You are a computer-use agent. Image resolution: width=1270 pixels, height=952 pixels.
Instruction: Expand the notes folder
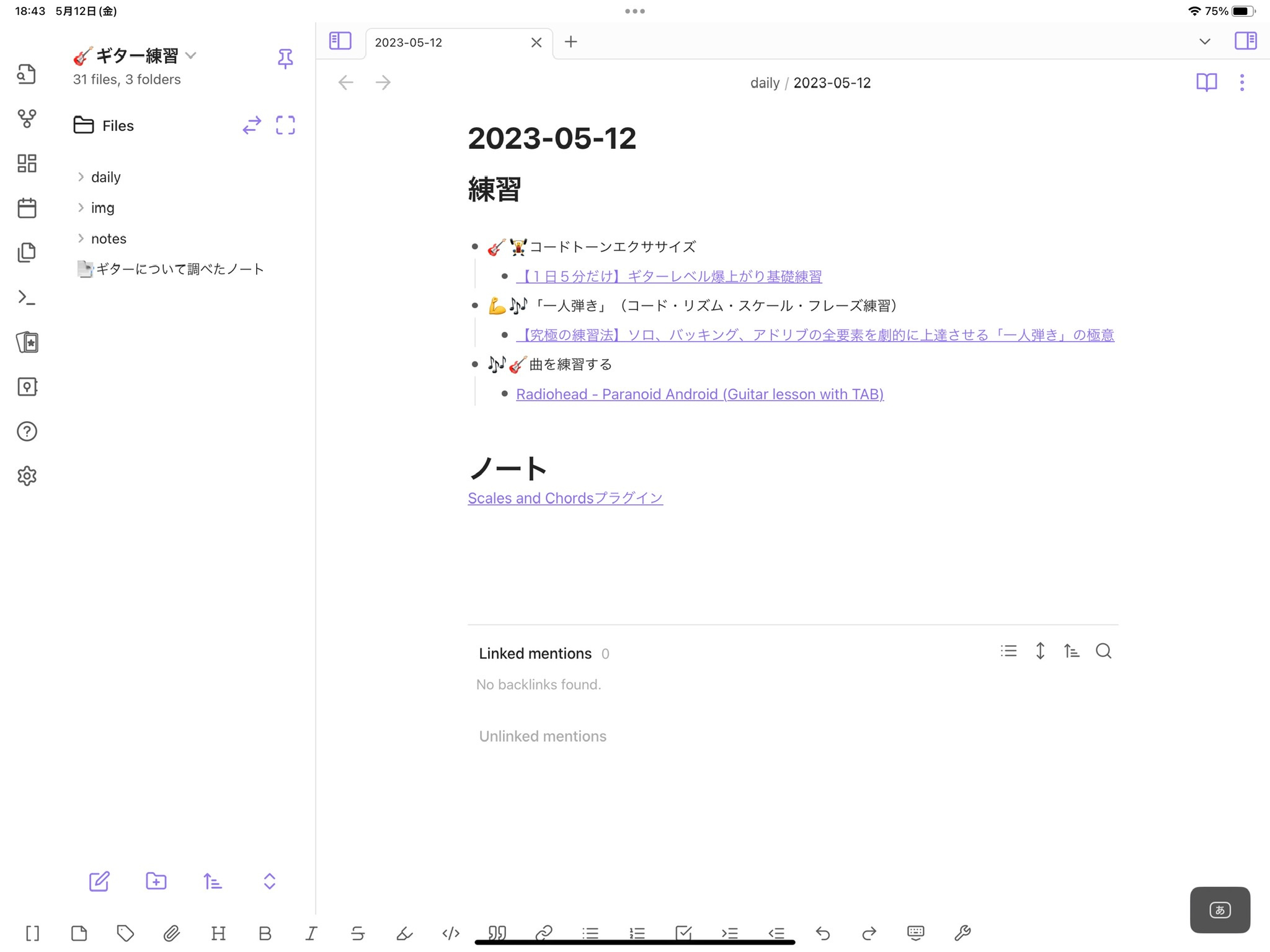pos(109,239)
